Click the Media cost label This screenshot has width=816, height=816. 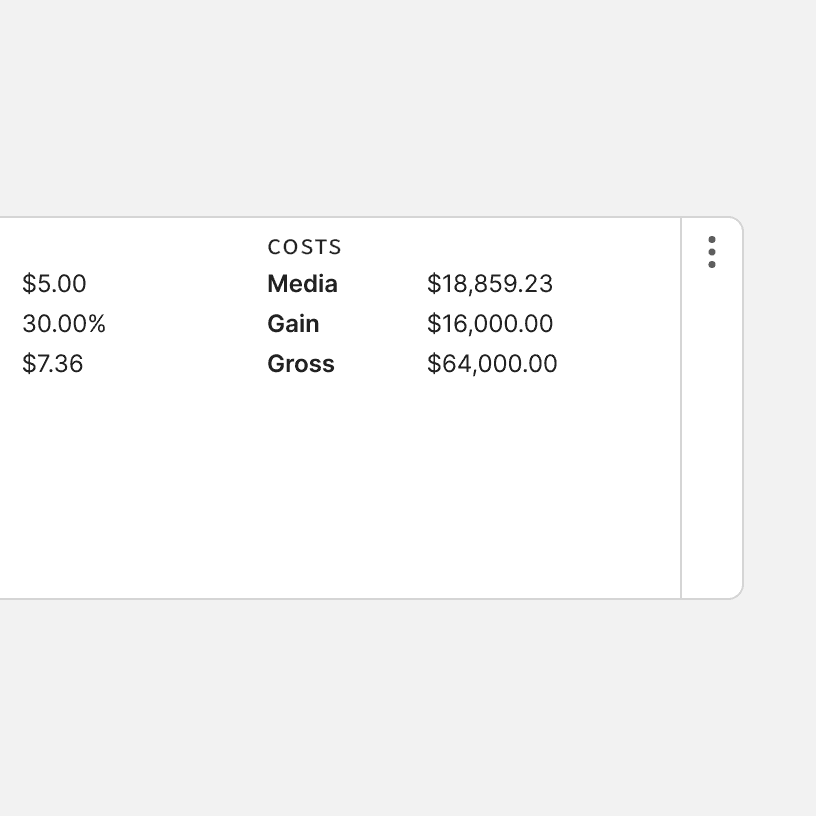coord(302,284)
